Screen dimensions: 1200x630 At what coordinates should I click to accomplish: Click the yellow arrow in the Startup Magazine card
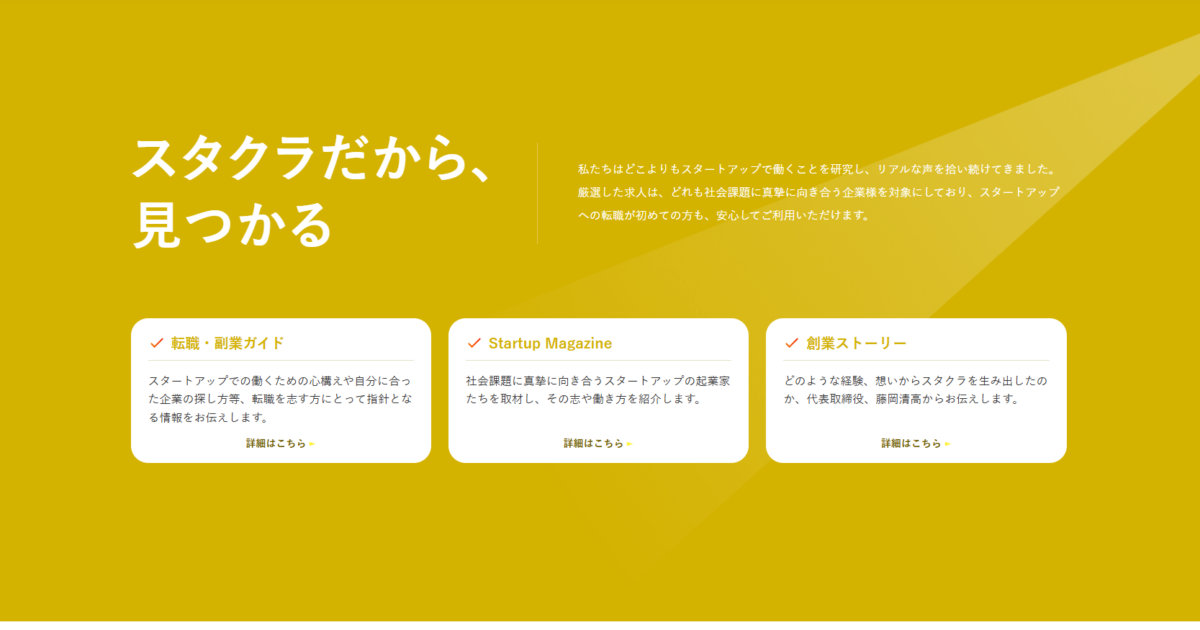pyautogui.click(x=629, y=444)
